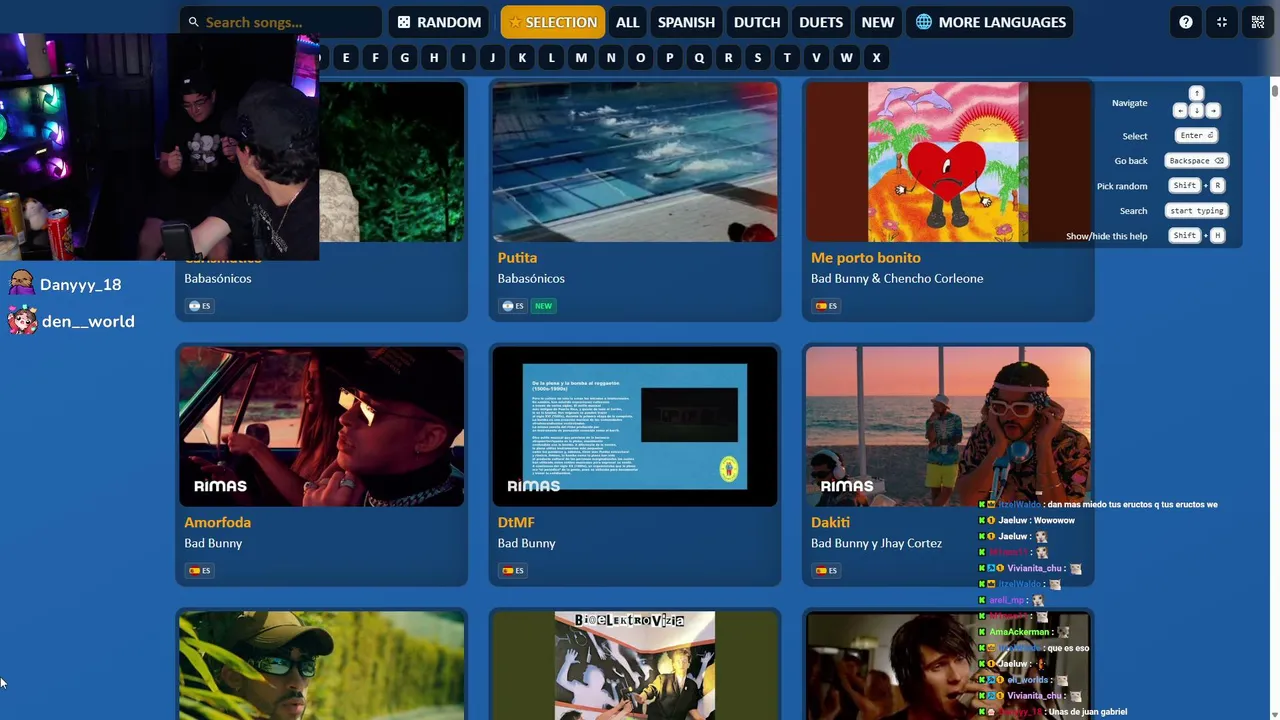Jump to letter Q
This screenshot has height=720, width=1280.
[699, 58]
